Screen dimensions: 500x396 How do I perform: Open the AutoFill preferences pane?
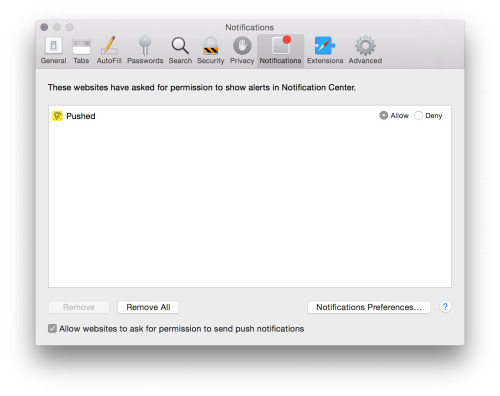pos(109,50)
